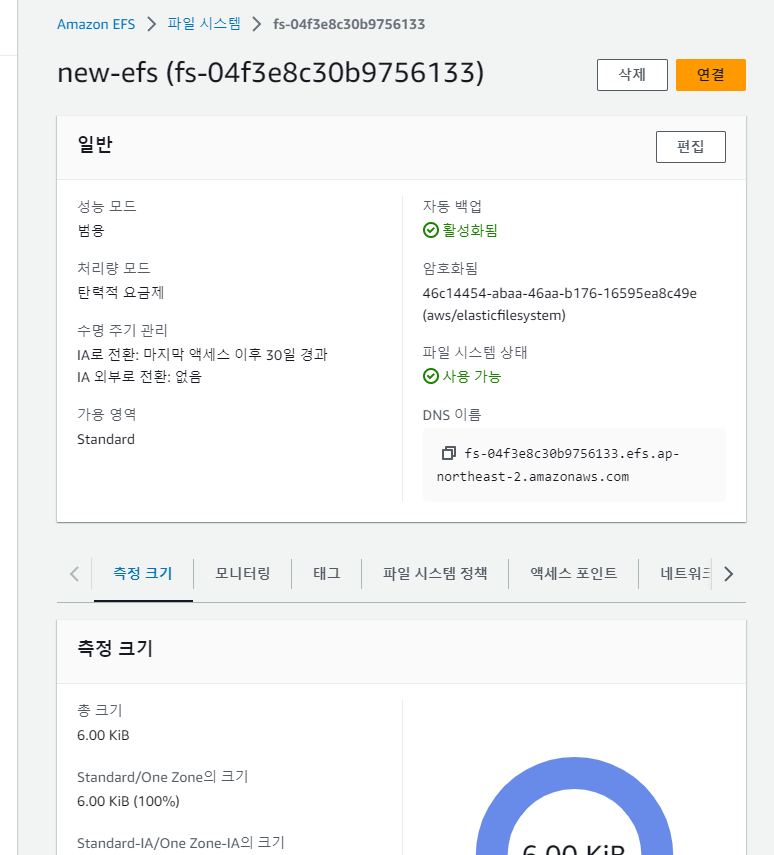Click the 탄력적 요금제 throughput value
Screen dimensions: 774x855
121,293
